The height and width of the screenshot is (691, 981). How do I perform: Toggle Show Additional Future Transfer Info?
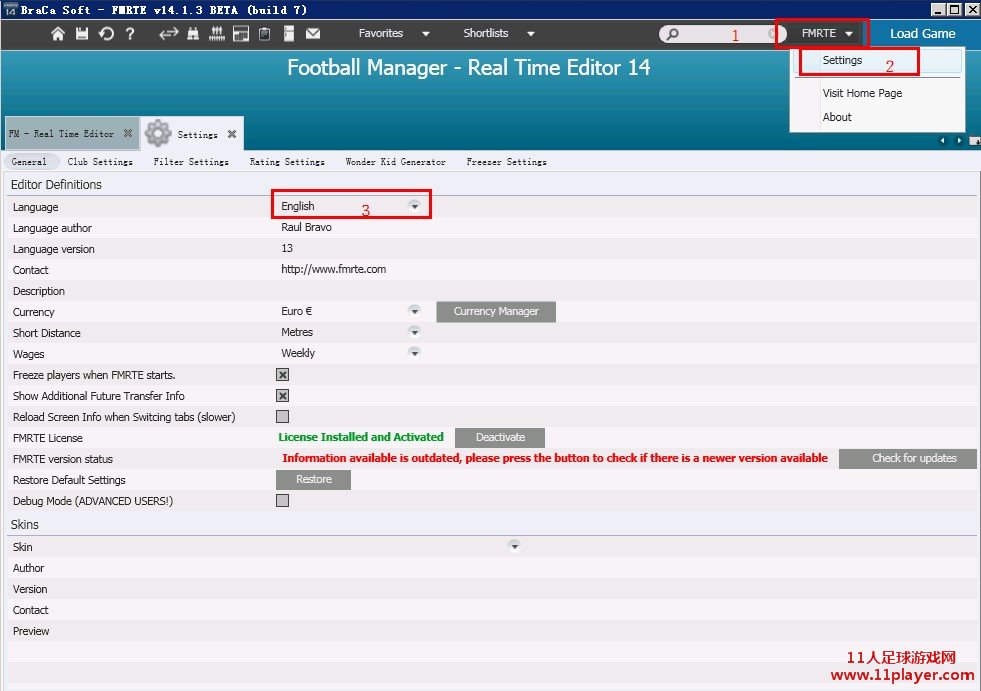283,396
